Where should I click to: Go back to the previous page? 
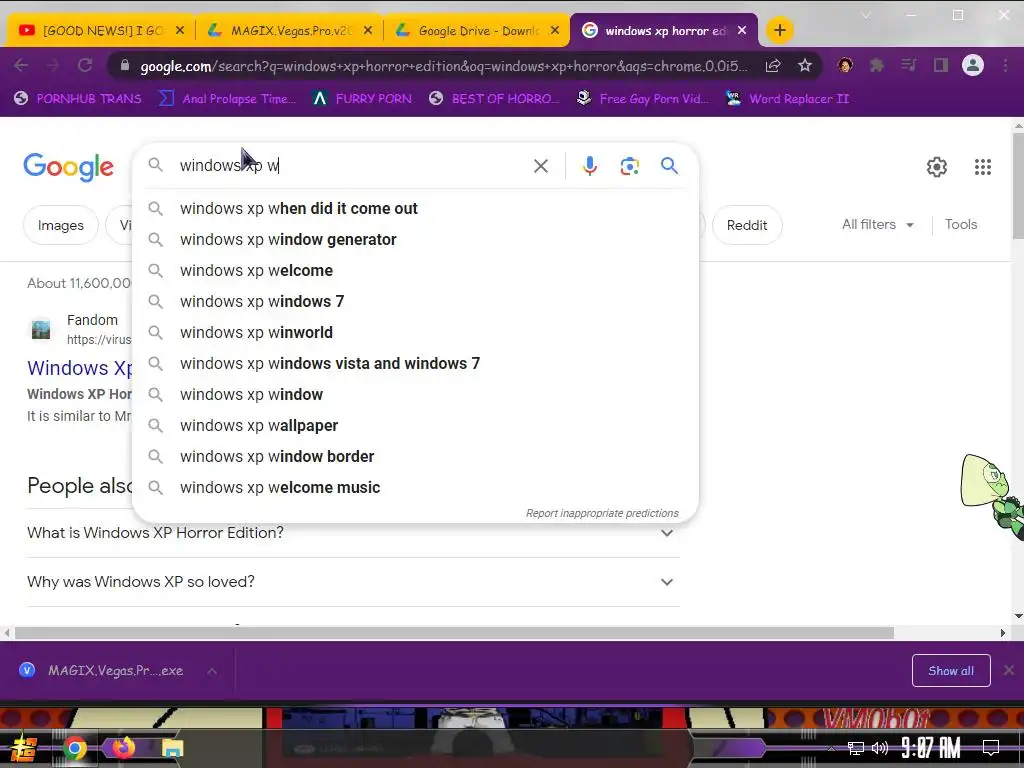[21, 65]
